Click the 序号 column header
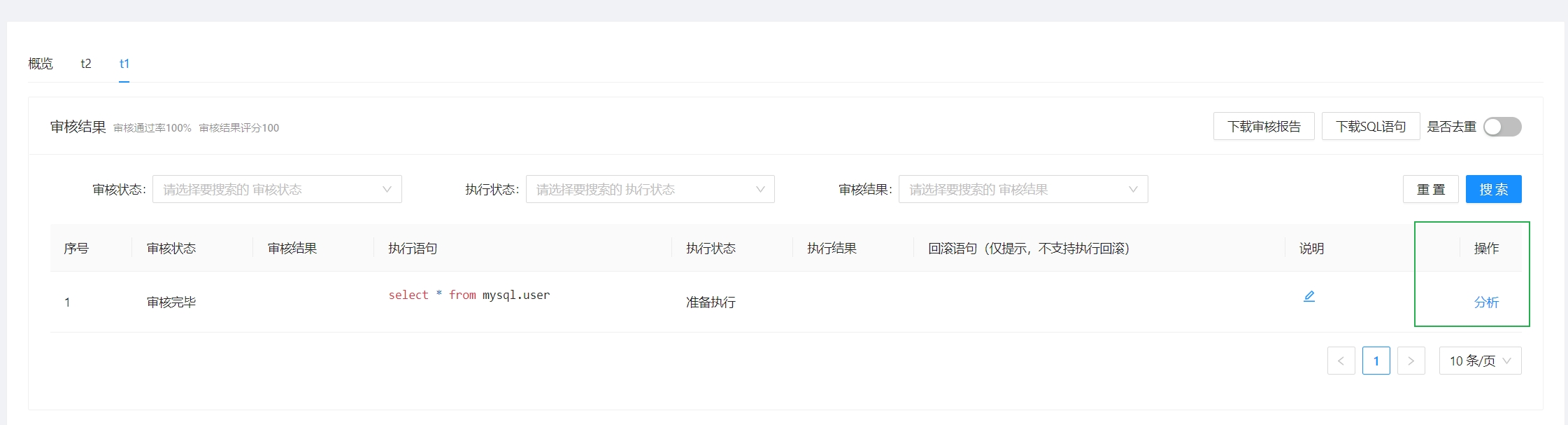Viewport: 1568px width, 425px height. (x=76, y=248)
